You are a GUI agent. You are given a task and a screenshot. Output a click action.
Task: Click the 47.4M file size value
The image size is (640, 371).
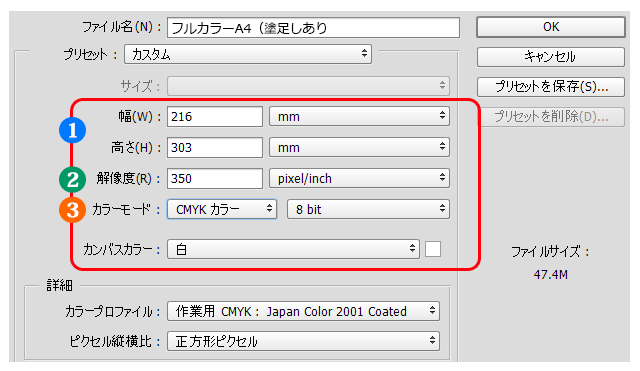tap(551, 275)
